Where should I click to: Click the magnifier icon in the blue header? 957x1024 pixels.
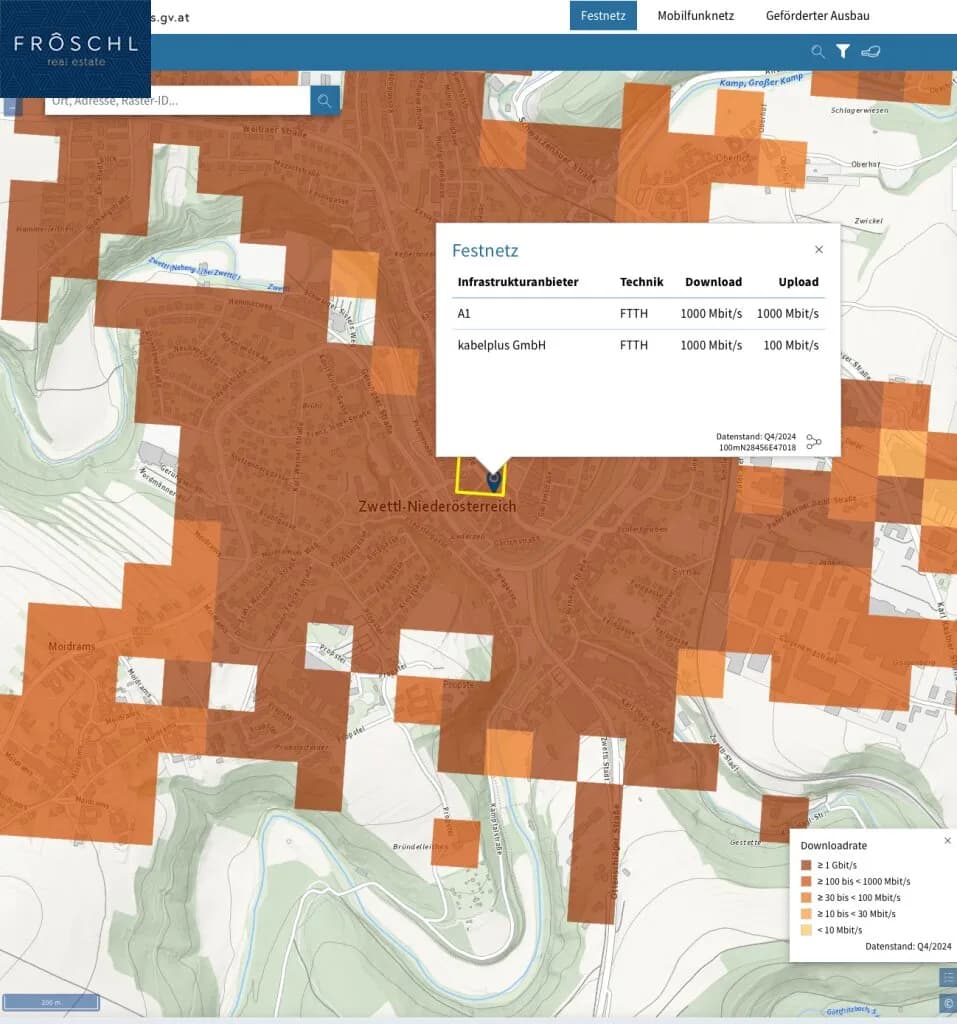[x=817, y=52]
